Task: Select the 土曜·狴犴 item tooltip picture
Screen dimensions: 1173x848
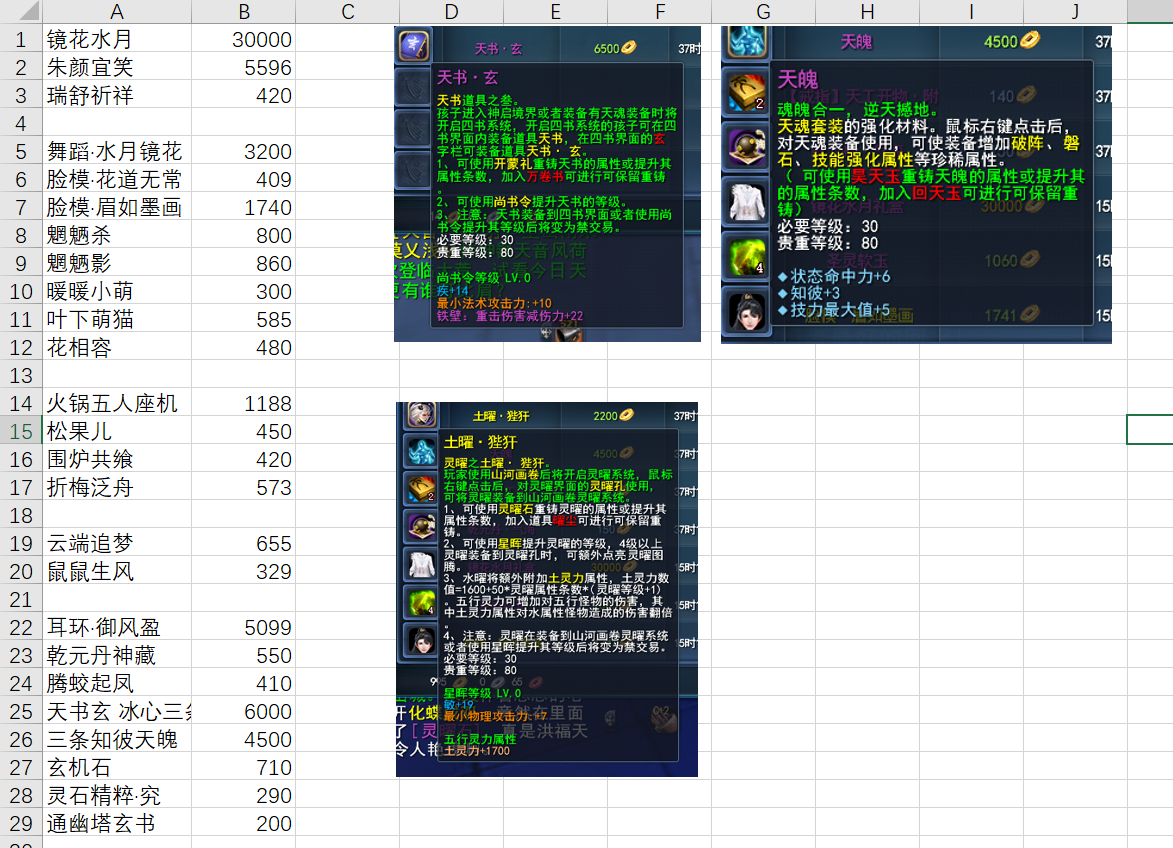Action: click(x=547, y=589)
